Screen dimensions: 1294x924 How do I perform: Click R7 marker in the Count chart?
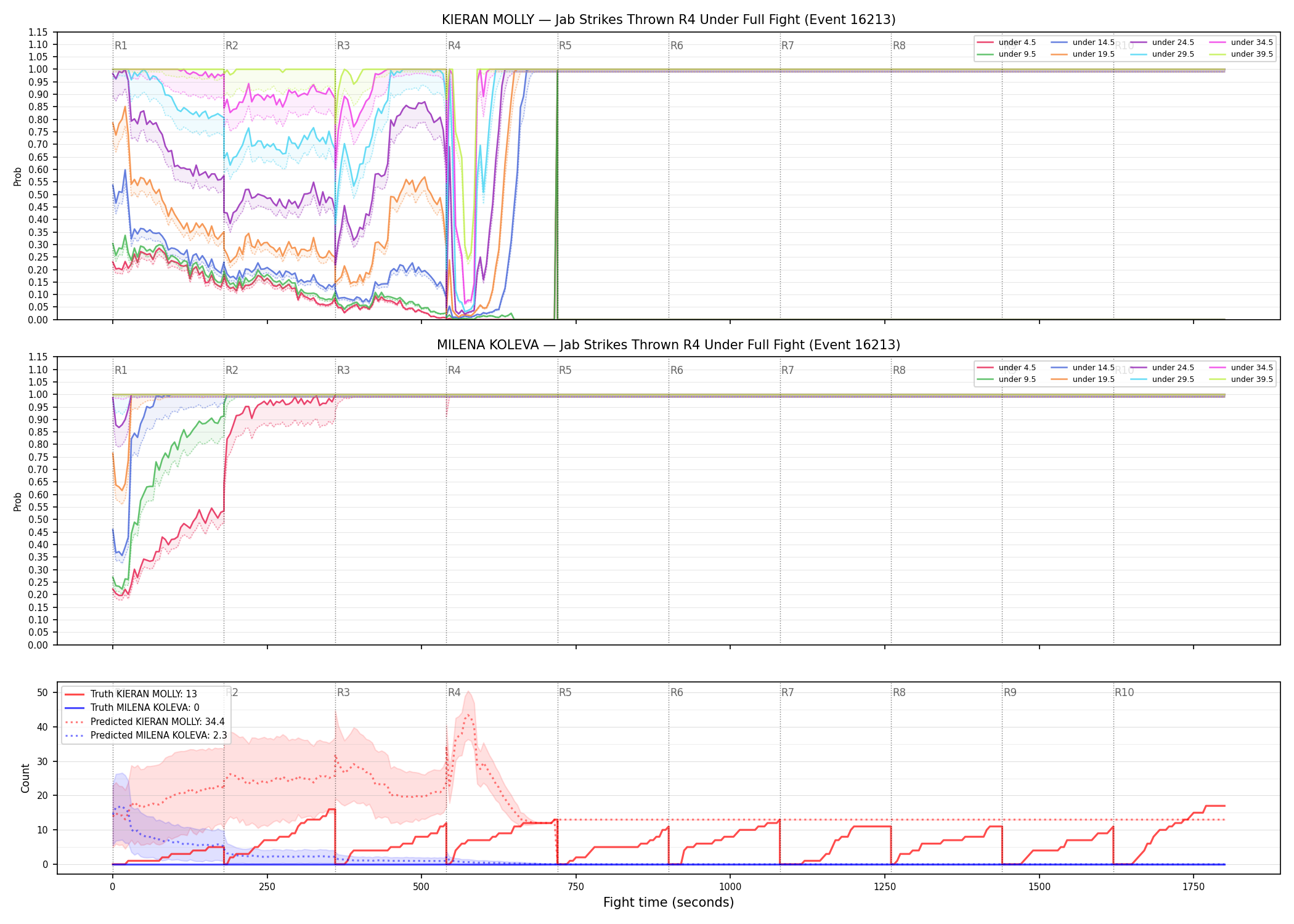click(x=787, y=692)
